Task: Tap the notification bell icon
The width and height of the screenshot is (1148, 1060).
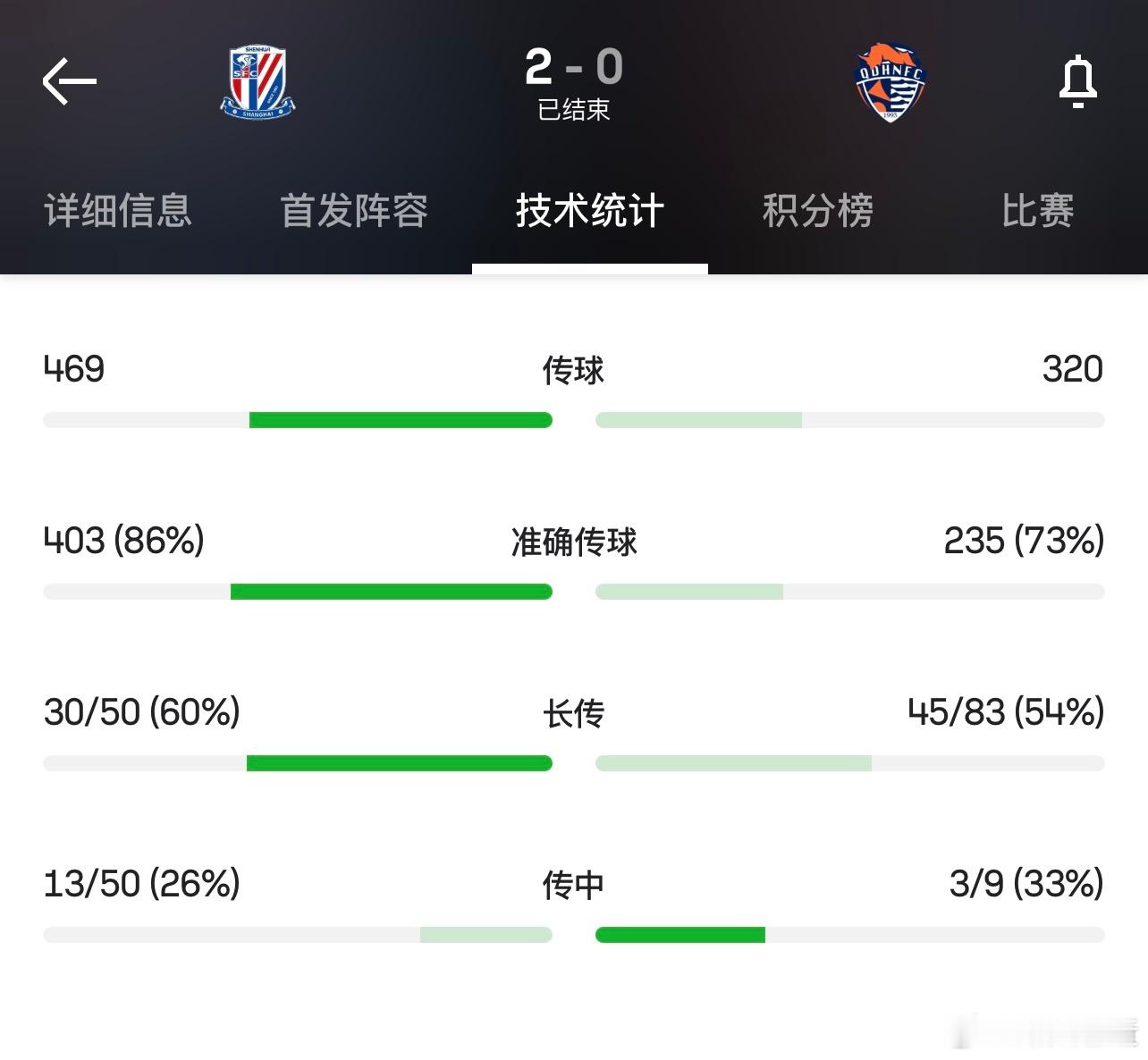Action: pos(1077,81)
